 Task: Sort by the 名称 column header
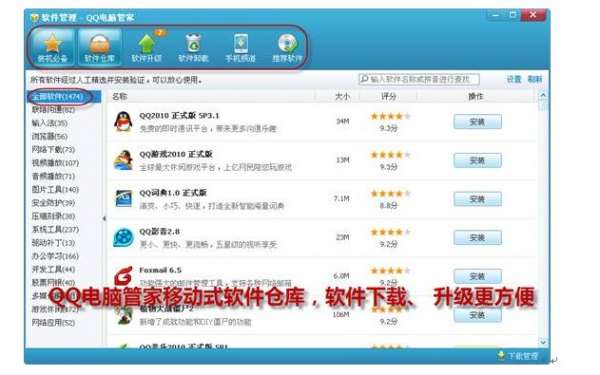pos(119,96)
